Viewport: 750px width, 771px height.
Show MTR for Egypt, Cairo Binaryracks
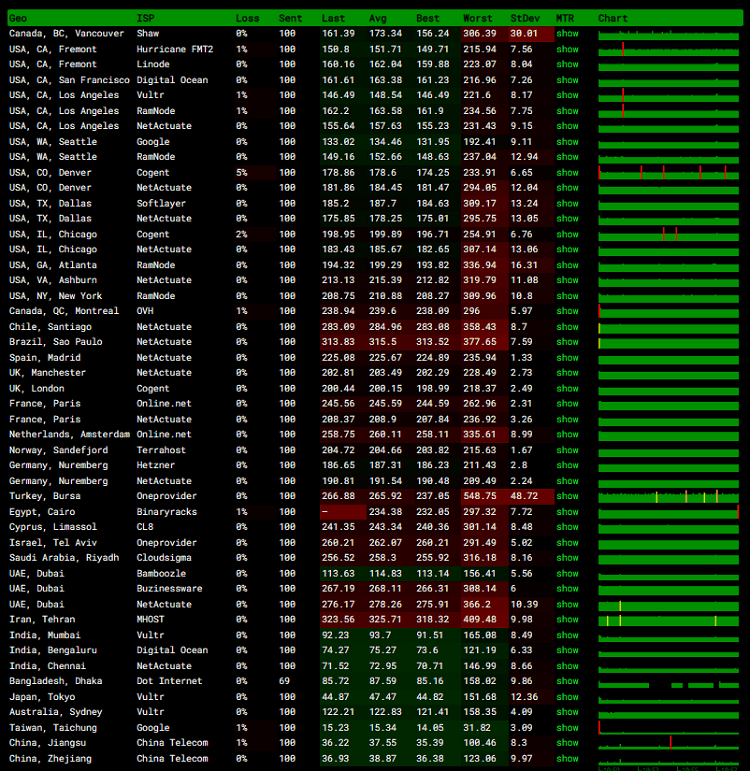coord(567,512)
